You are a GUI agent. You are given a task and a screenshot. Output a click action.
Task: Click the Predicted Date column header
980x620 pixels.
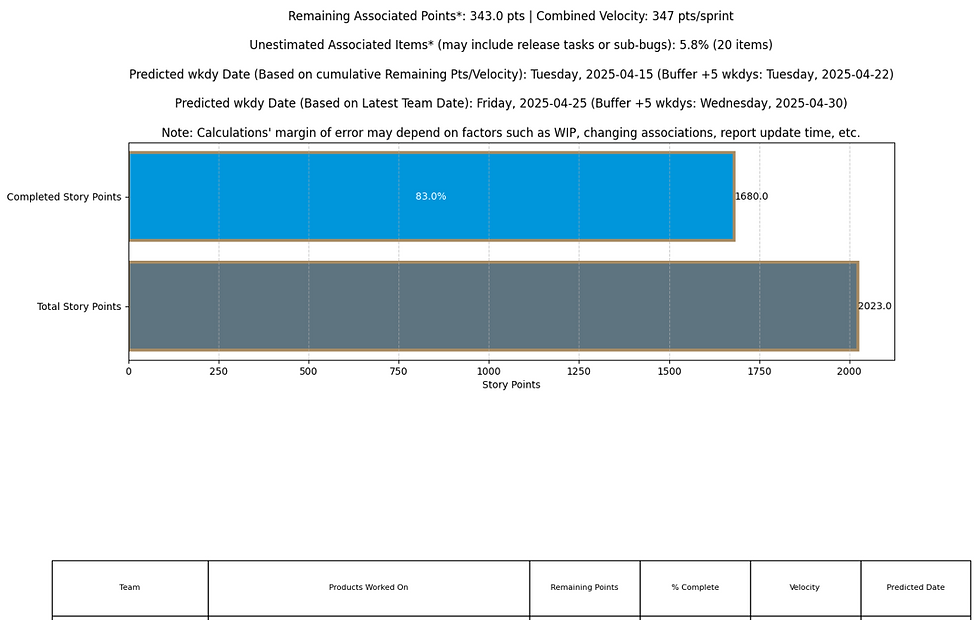click(x=916, y=588)
